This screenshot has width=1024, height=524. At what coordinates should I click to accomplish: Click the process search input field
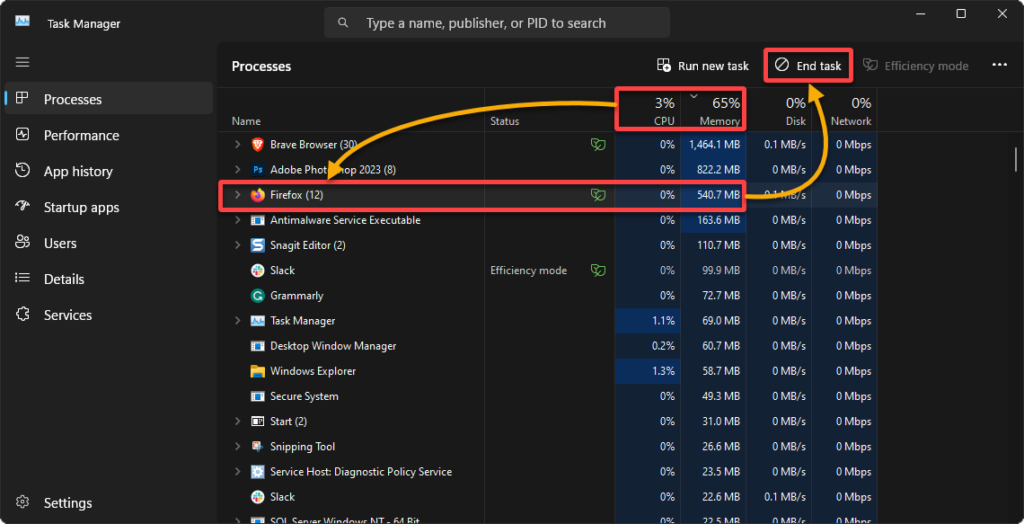(500, 22)
